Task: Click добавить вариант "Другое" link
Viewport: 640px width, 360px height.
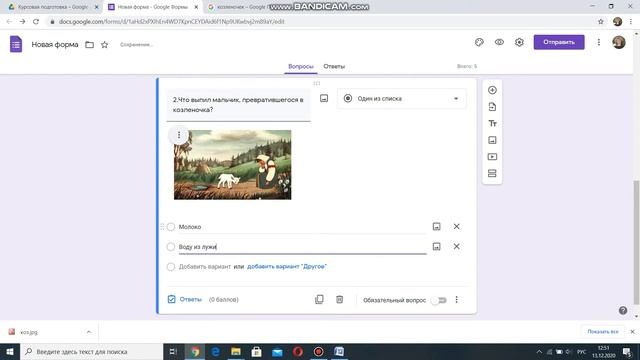Action: pos(287,267)
